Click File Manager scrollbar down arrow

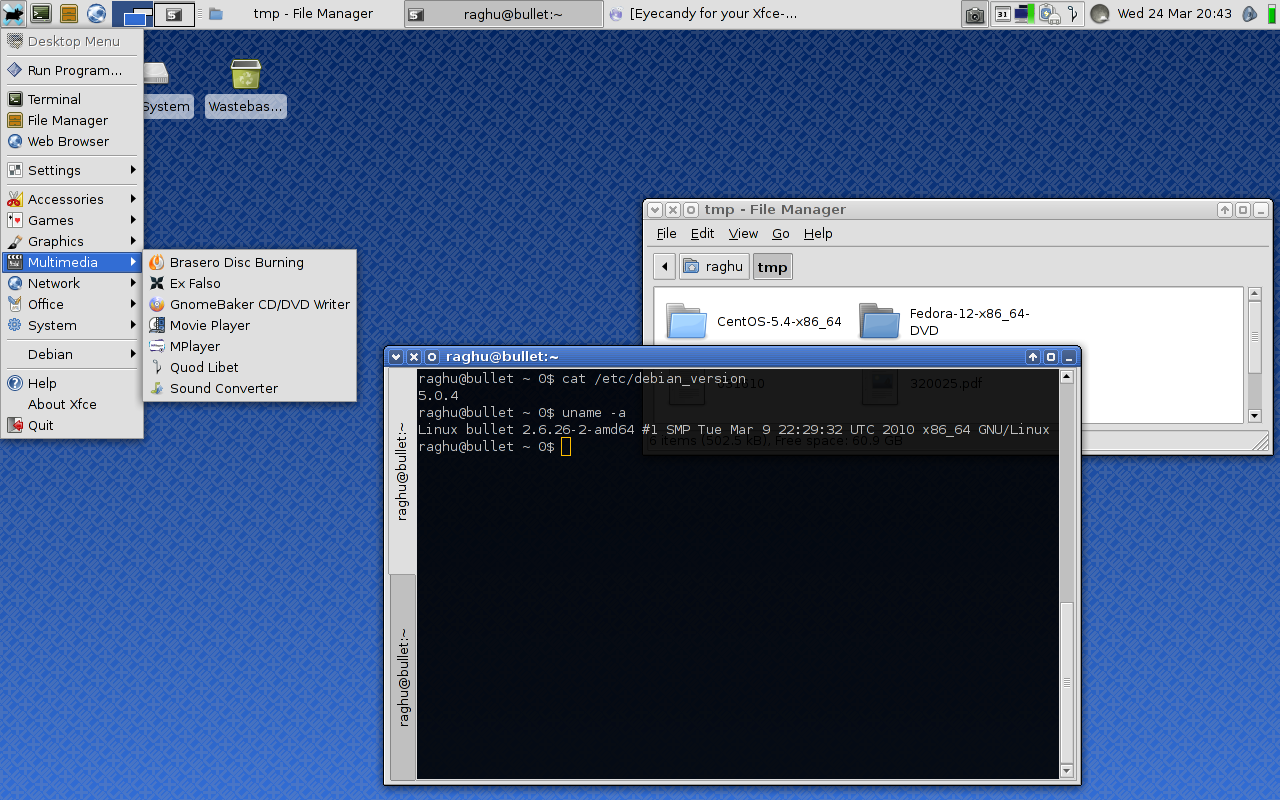point(1255,415)
